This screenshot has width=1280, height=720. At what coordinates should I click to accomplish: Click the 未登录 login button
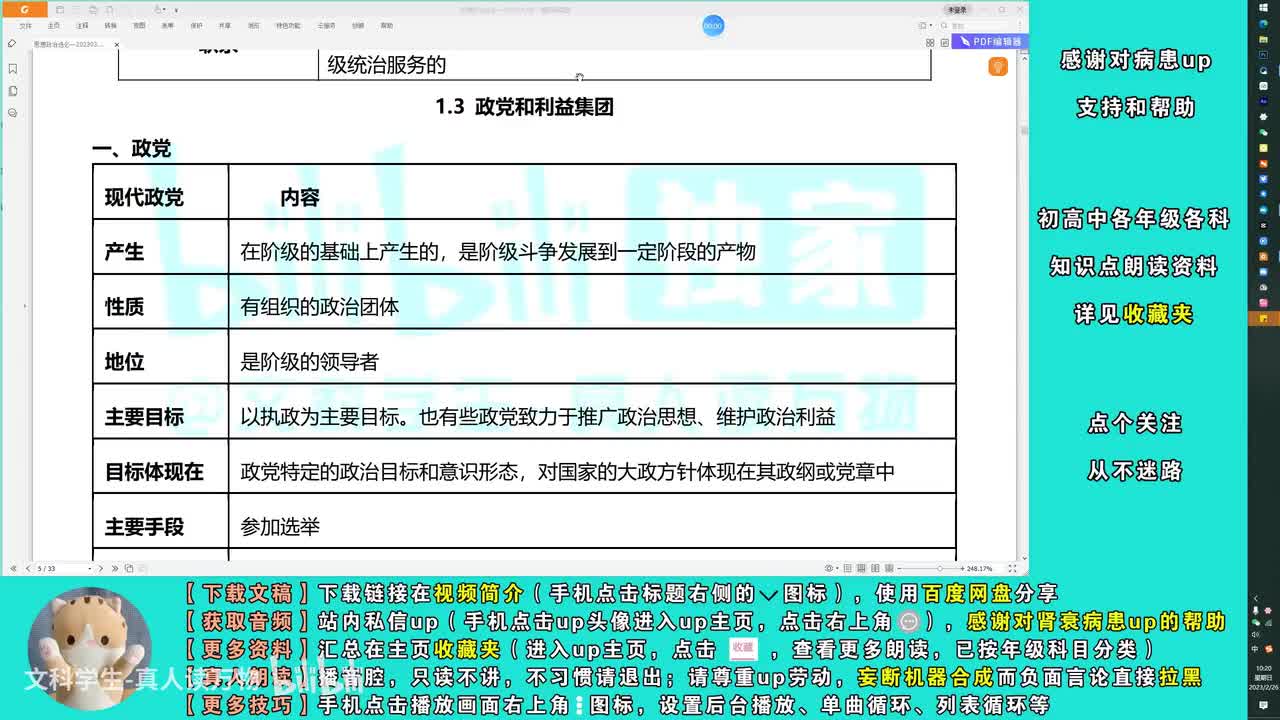pos(957,9)
